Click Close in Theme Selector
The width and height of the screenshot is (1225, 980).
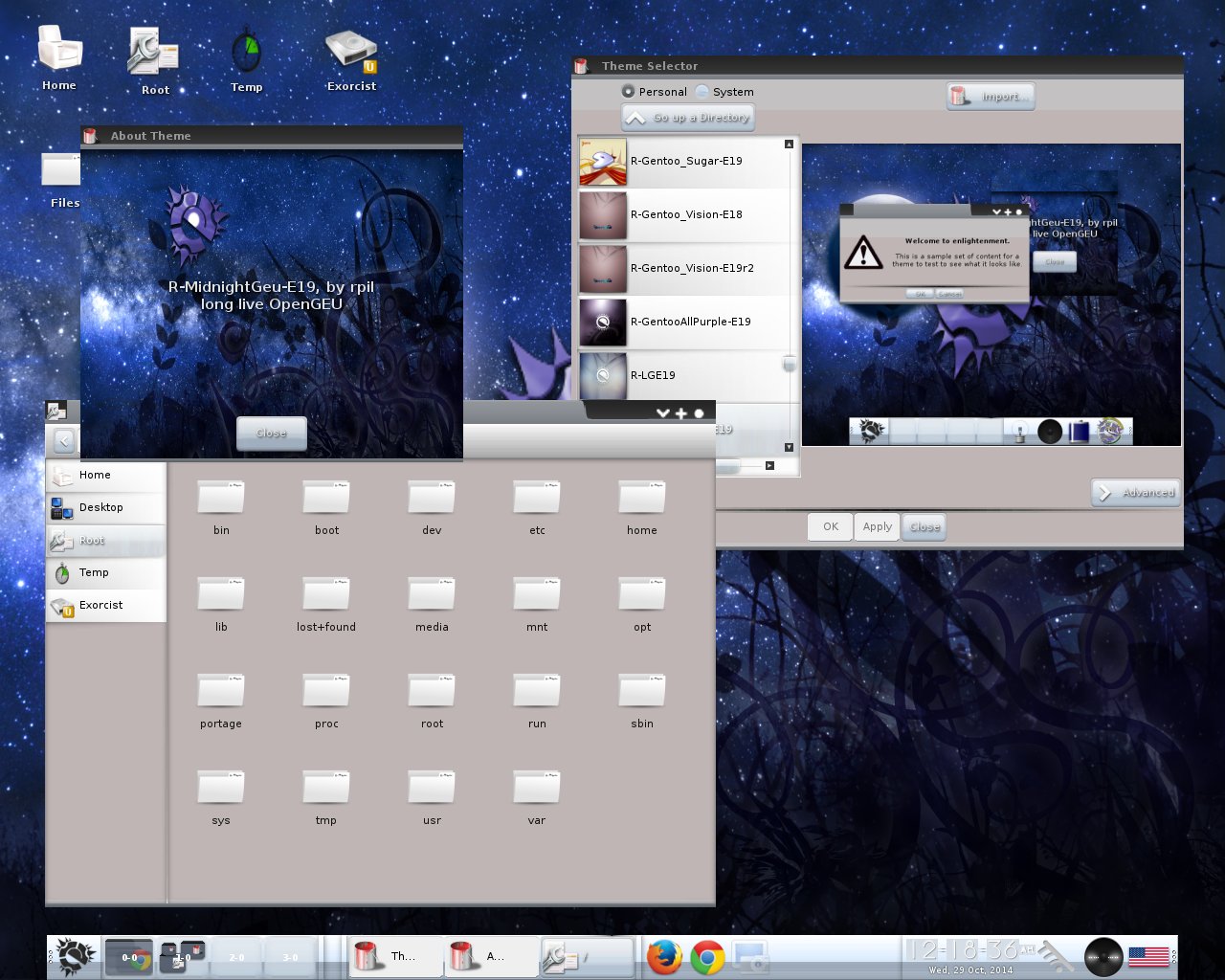(x=924, y=527)
